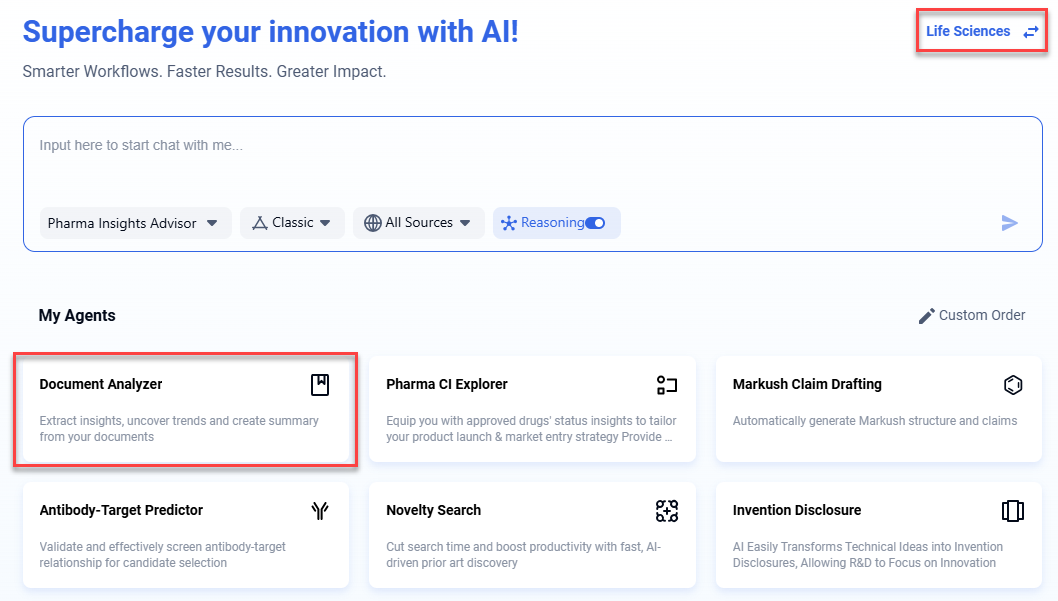The image size is (1058, 601).
Task: Toggle the Reasoning switch
Action: click(x=595, y=223)
